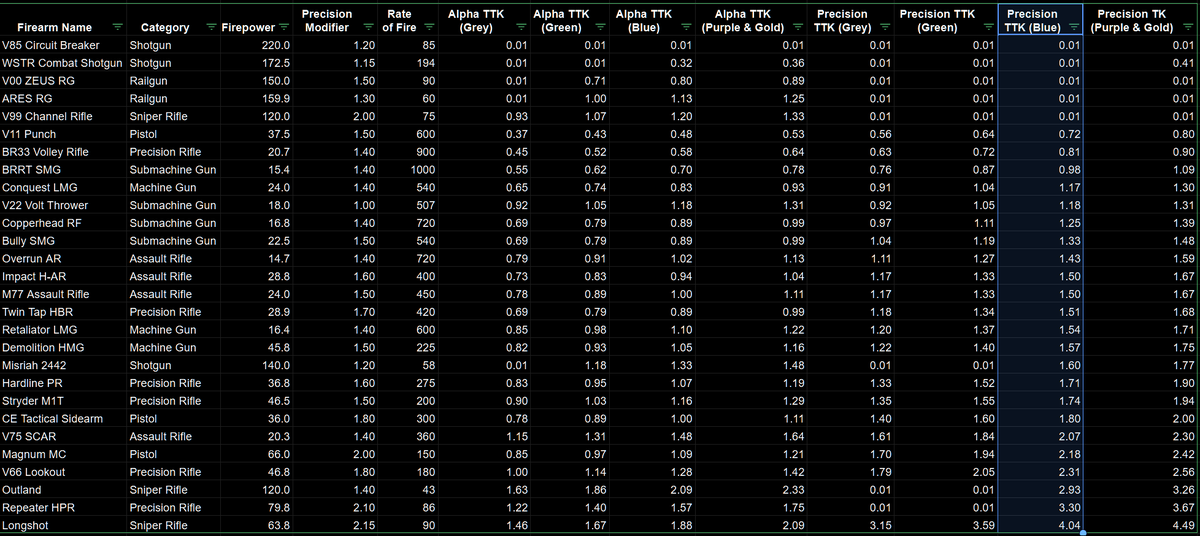1200x536 pixels.
Task: Select the Stryder M1T name cell
Action: pyautogui.click(x=63, y=400)
